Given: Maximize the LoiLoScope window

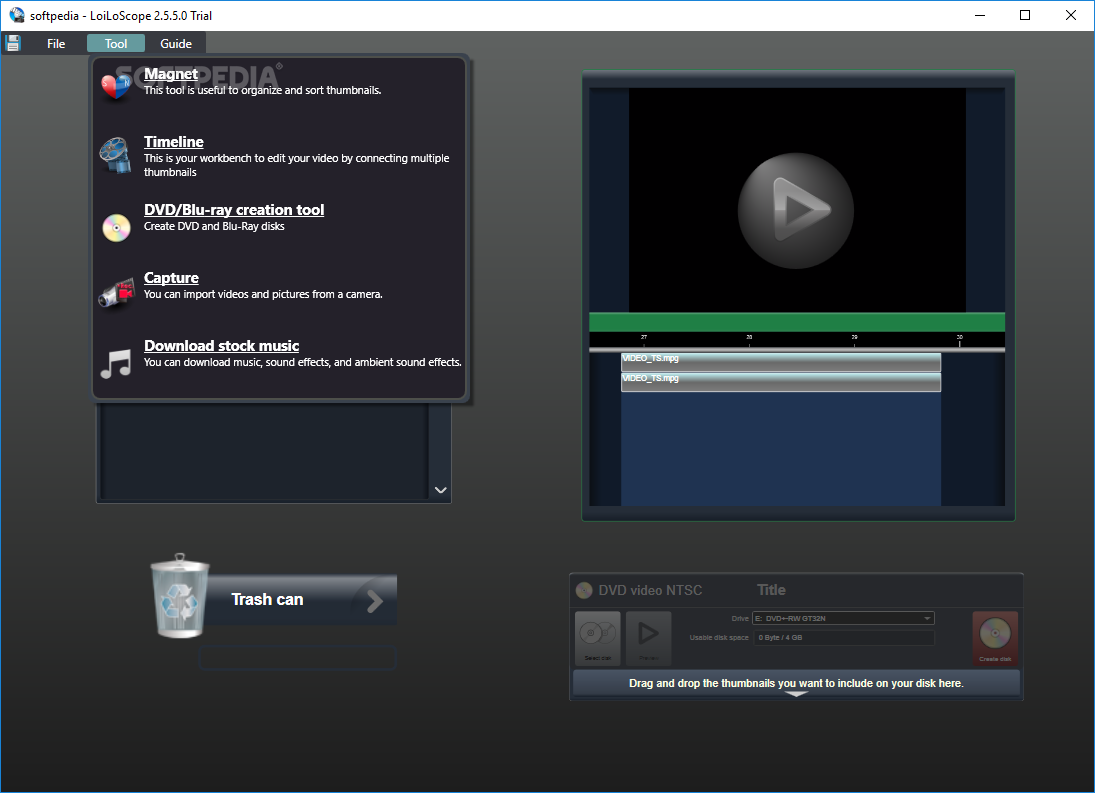Looking at the screenshot, I should click(1024, 15).
